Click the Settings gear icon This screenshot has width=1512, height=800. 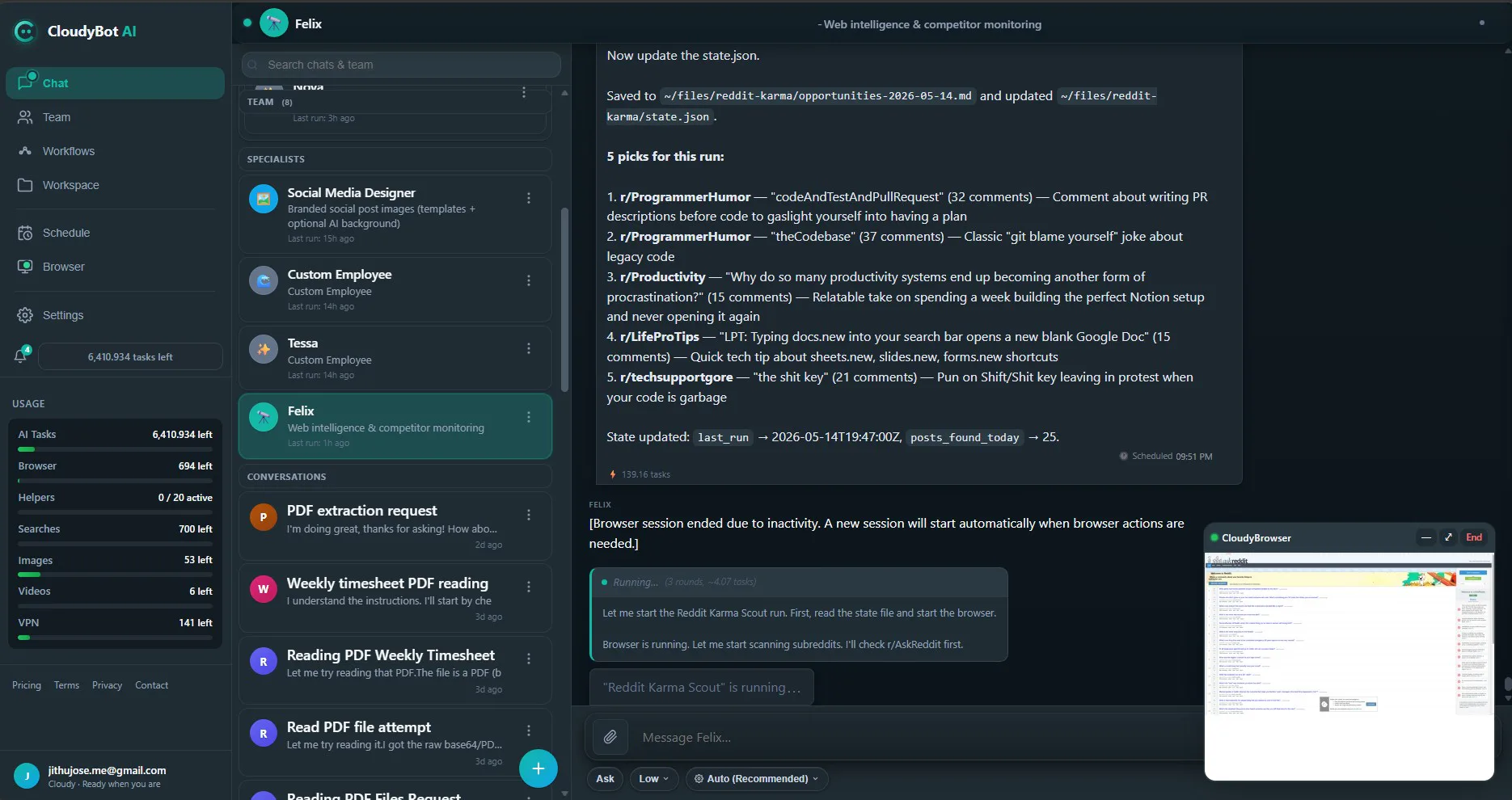(25, 315)
